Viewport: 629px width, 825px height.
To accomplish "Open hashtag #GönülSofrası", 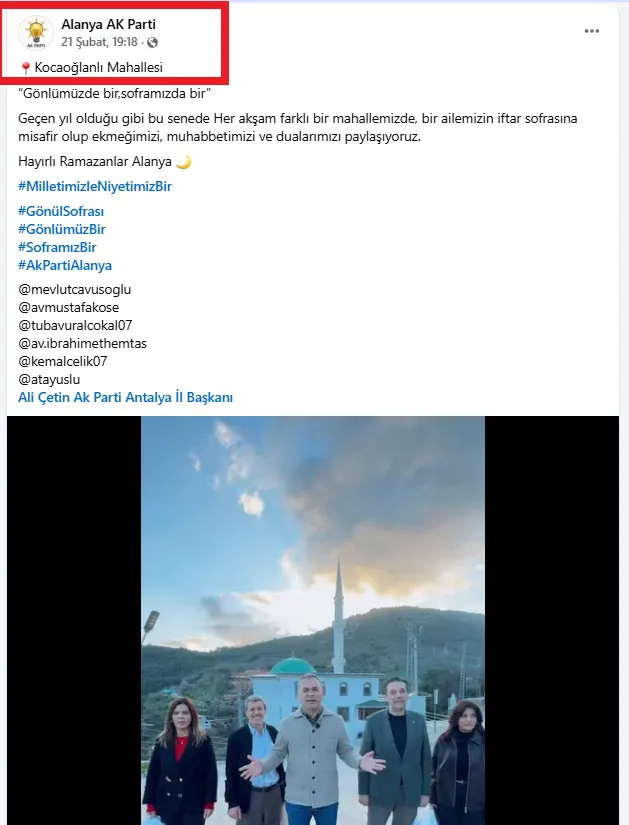I will click(x=61, y=212).
